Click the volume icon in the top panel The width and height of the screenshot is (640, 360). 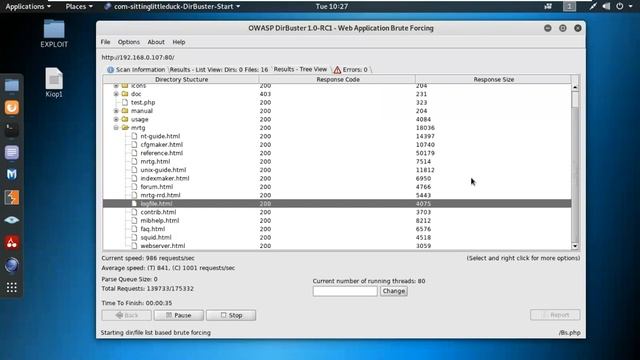[x=606, y=6]
